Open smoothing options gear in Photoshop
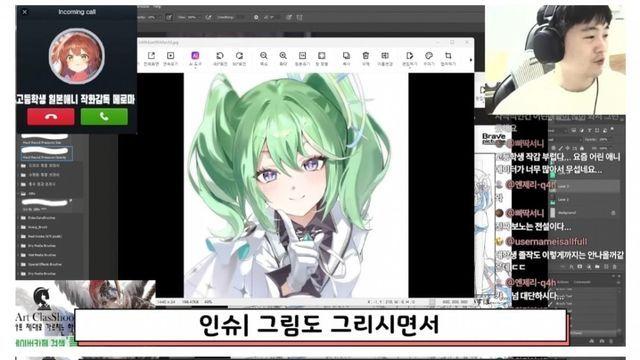The image size is (640, 360). pyautogui.click(x=256, y=18)
